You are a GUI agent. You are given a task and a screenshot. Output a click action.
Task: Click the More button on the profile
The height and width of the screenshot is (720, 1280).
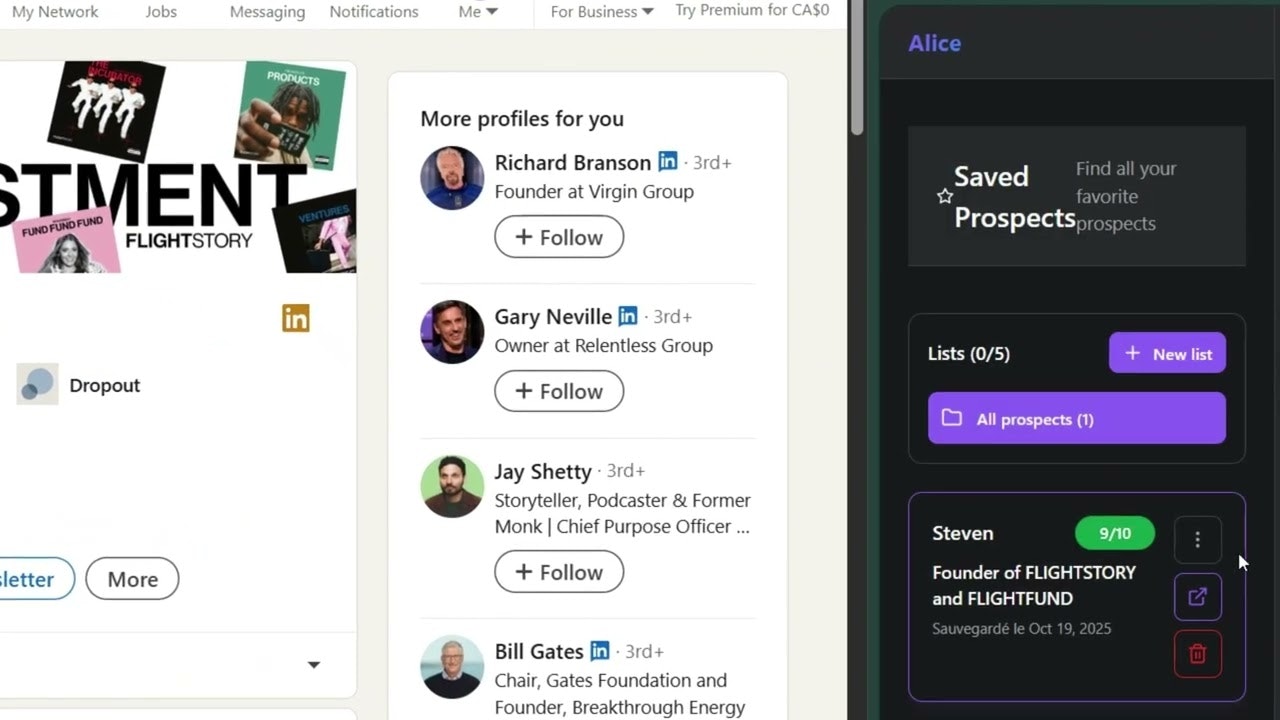click(132, 579)
